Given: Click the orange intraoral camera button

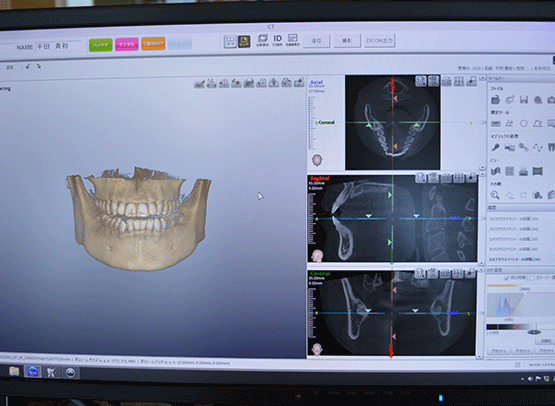Looking at the screenshot, I should tap(153, 44).
